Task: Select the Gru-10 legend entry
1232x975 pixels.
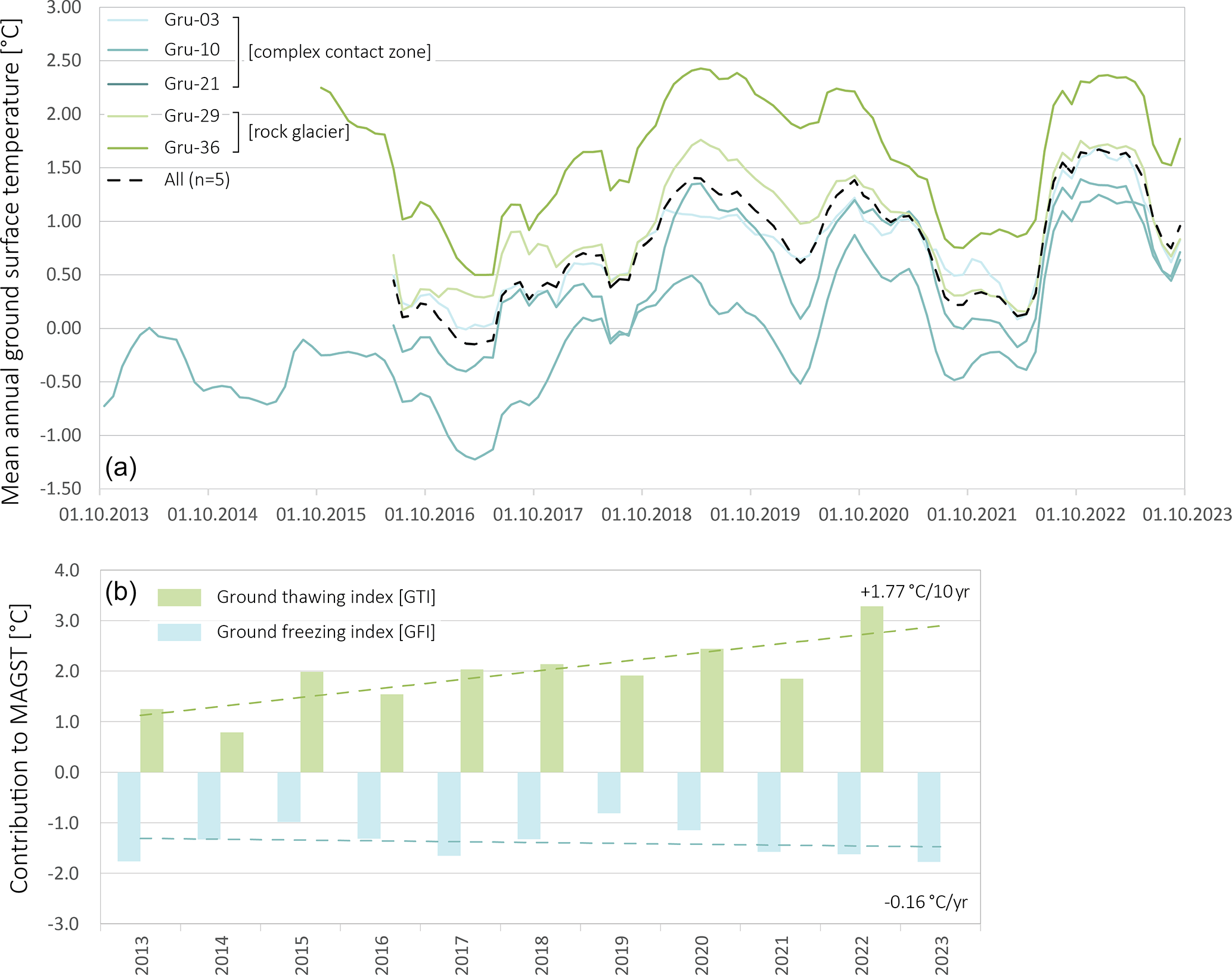Action: [191, 49]
